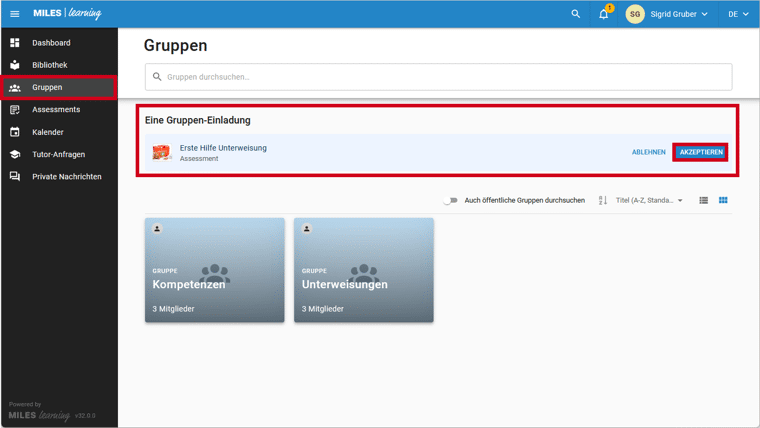This screenshot has width=760, height=428.
Task: Accept the group invitation with Akzeptieren
Action: [700, 152]
